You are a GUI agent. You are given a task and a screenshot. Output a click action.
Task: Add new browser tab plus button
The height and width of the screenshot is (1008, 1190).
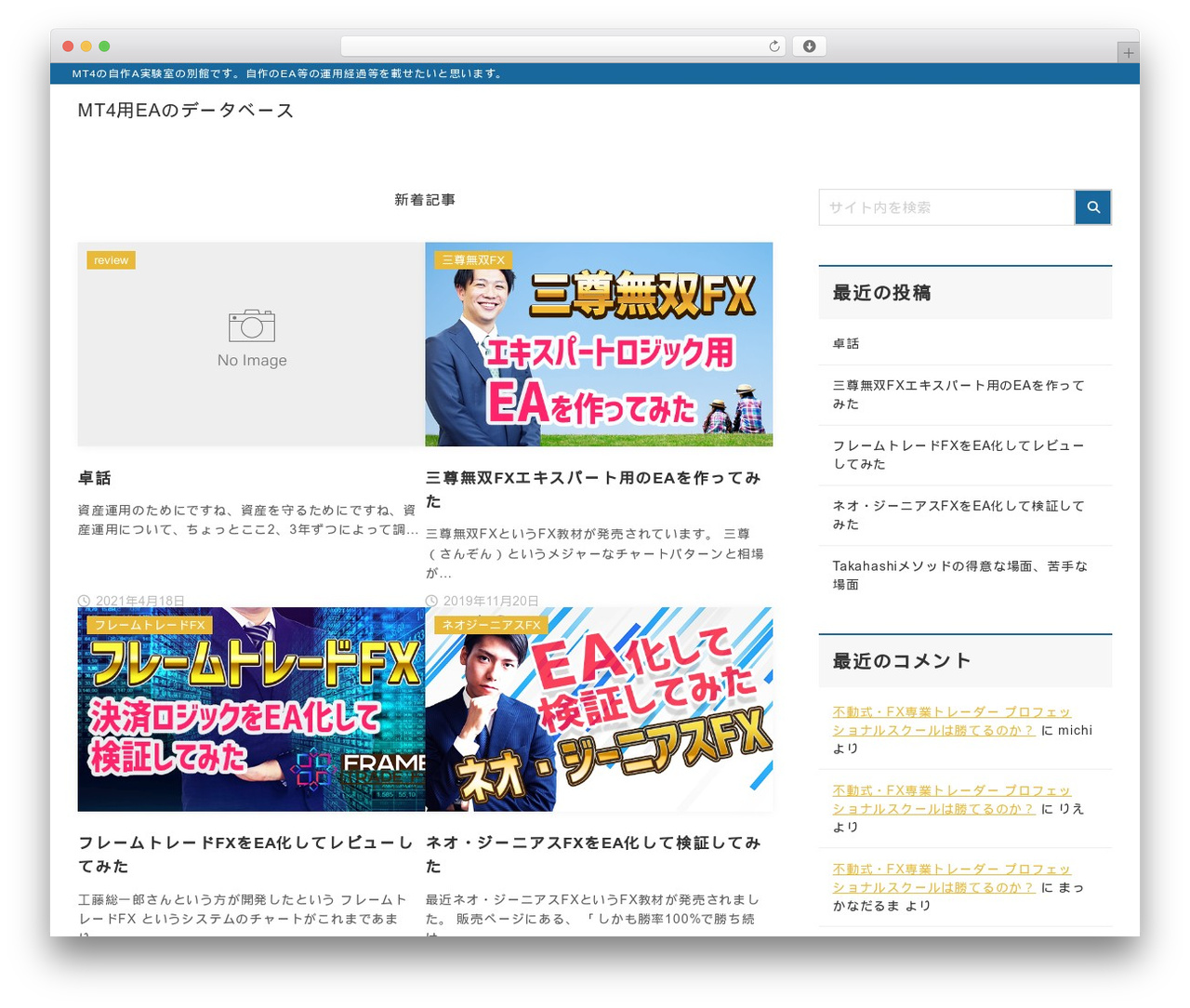click(x=1128, y=53)
